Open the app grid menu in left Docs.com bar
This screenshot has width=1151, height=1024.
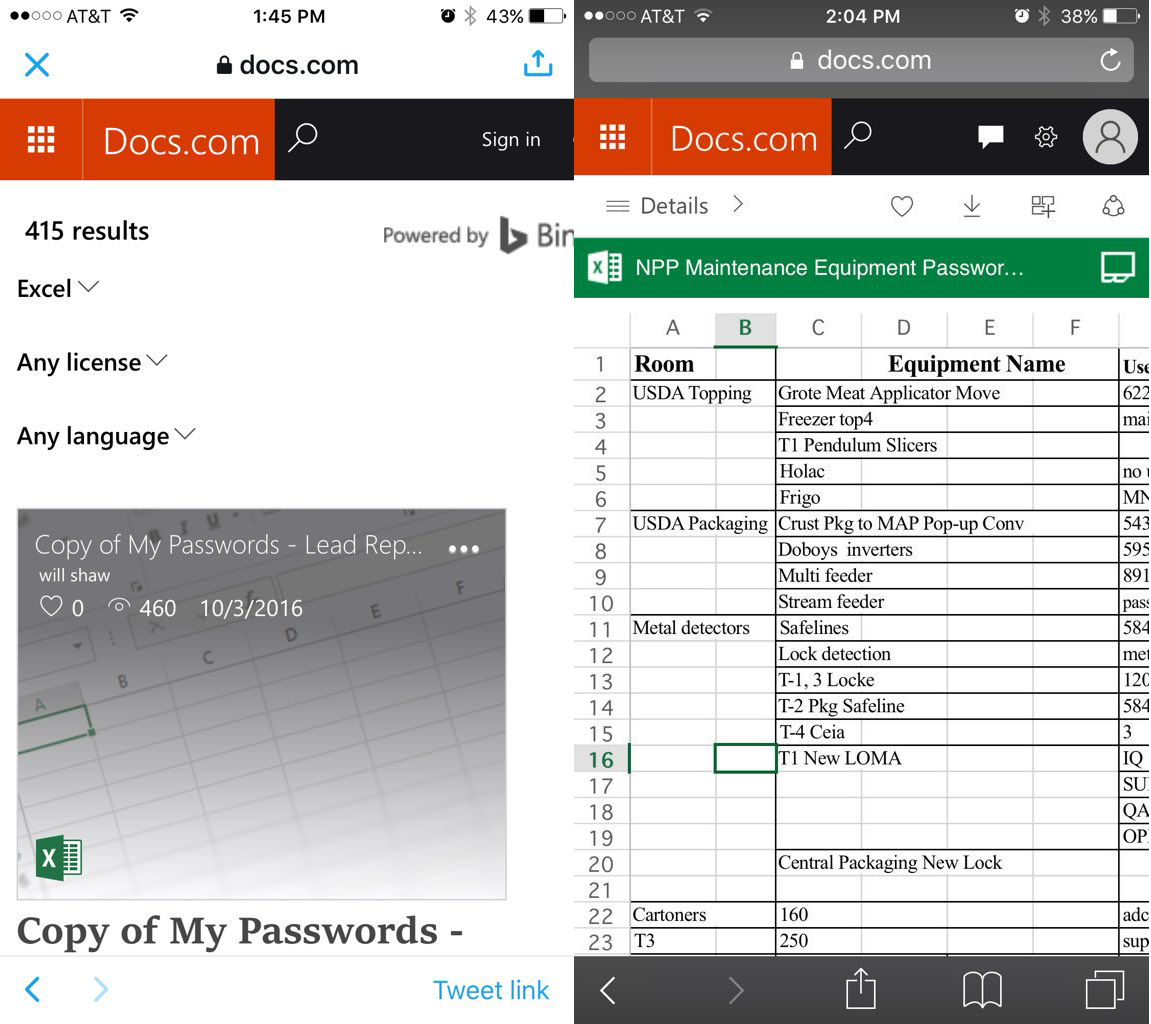(x=41, y=139)
